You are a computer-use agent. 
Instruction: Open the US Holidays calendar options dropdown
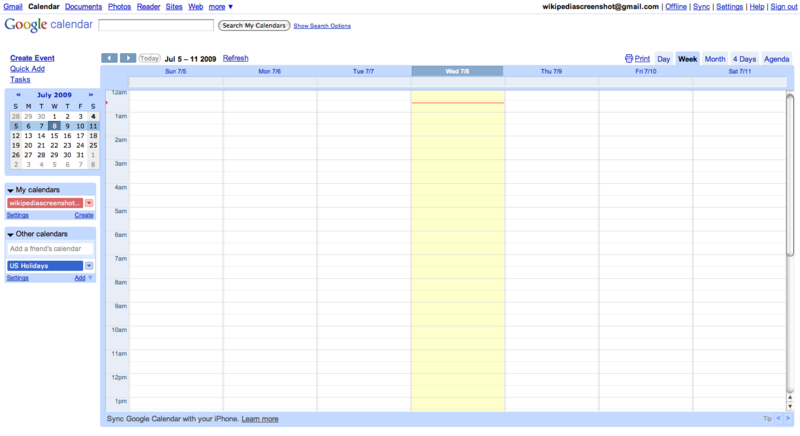[x=89, y=266]
